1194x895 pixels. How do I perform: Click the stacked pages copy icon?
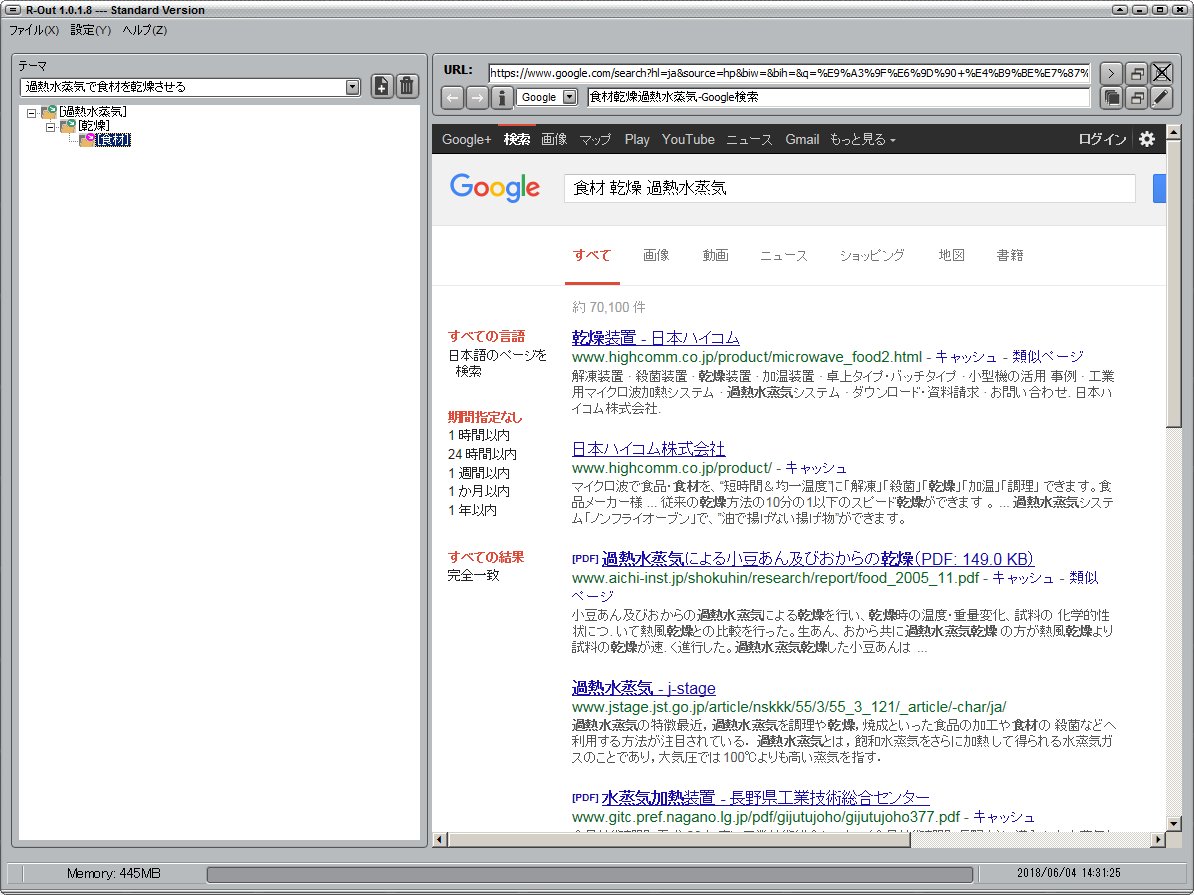(x=1111, y=97)
